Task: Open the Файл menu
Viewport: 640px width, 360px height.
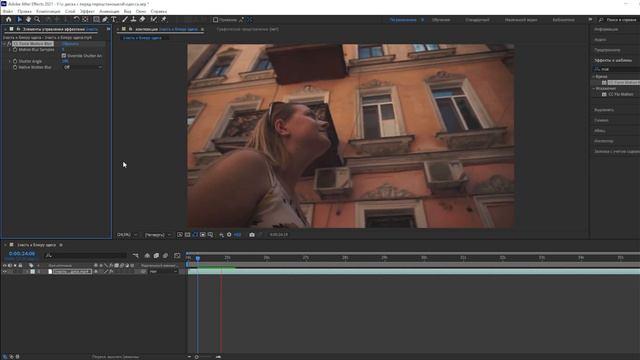Action: [x=8, y=11]
